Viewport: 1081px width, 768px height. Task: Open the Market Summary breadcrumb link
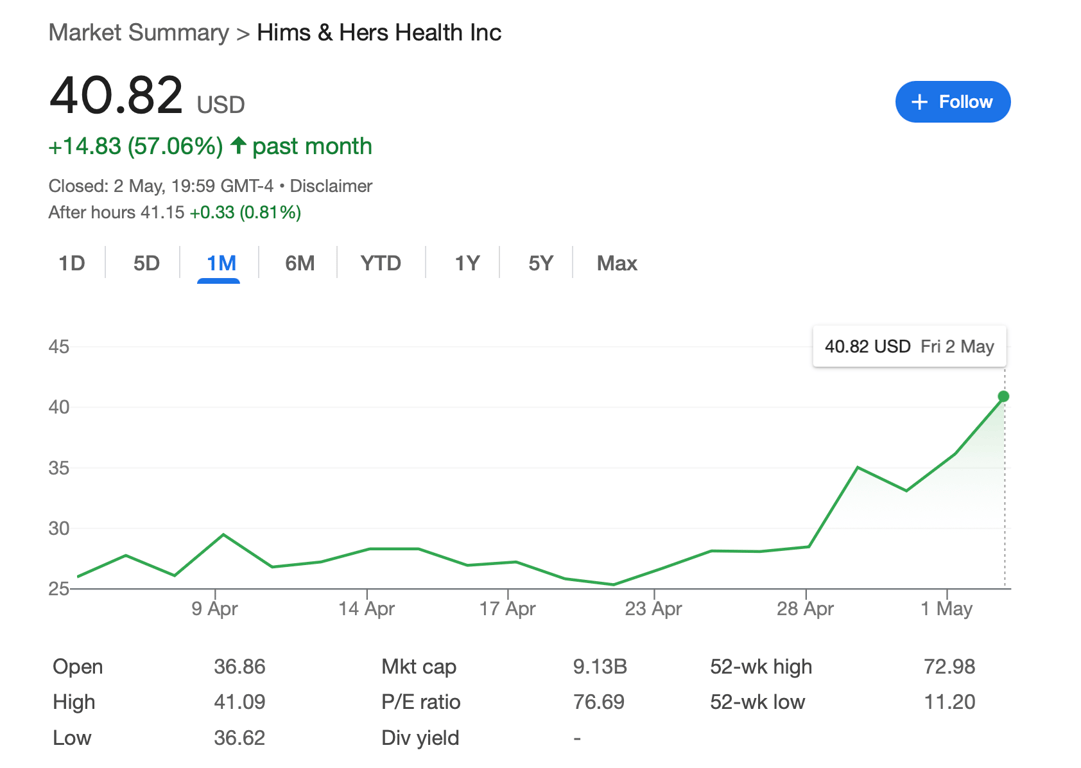[x=139, y=32]
